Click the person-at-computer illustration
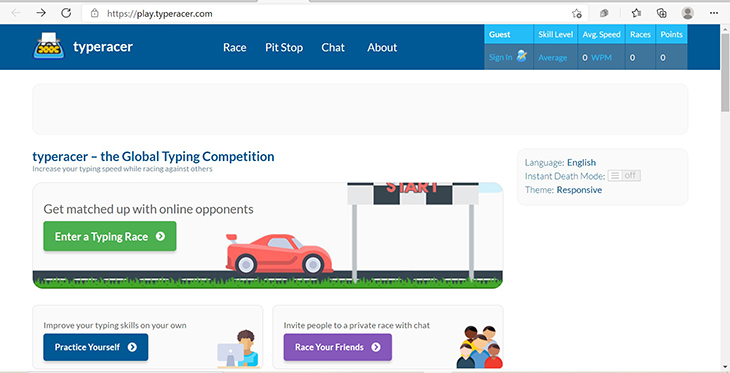This screenshot has width=730, height=373. click(238, 348)
